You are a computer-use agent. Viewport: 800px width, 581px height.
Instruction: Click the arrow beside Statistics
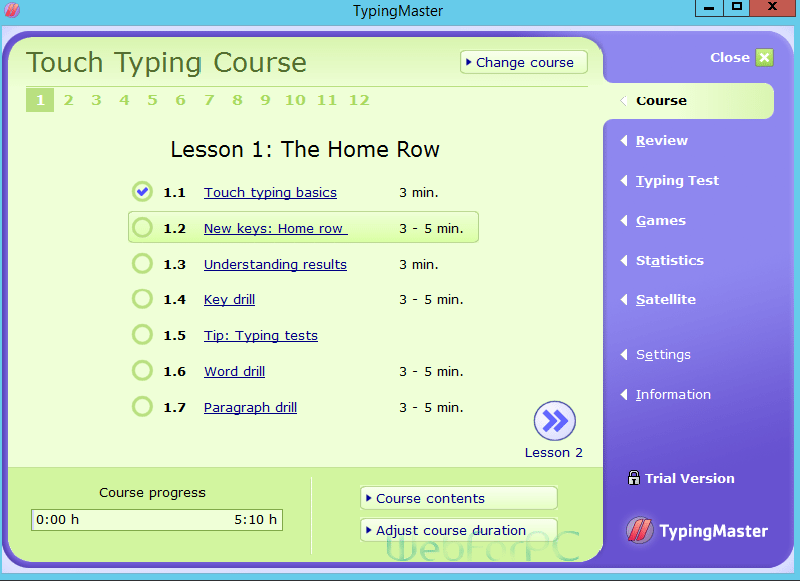click(624, 260)
